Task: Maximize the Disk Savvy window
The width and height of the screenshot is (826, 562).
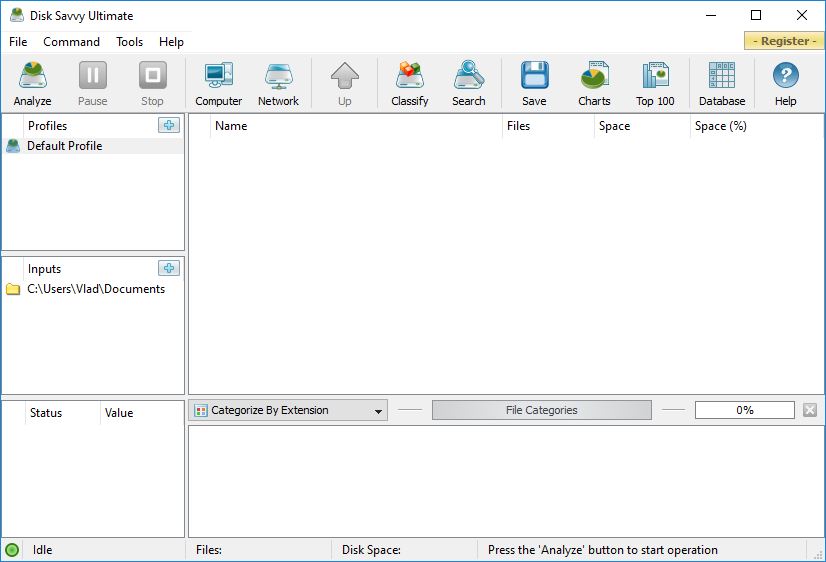Action: coord(756,15)
